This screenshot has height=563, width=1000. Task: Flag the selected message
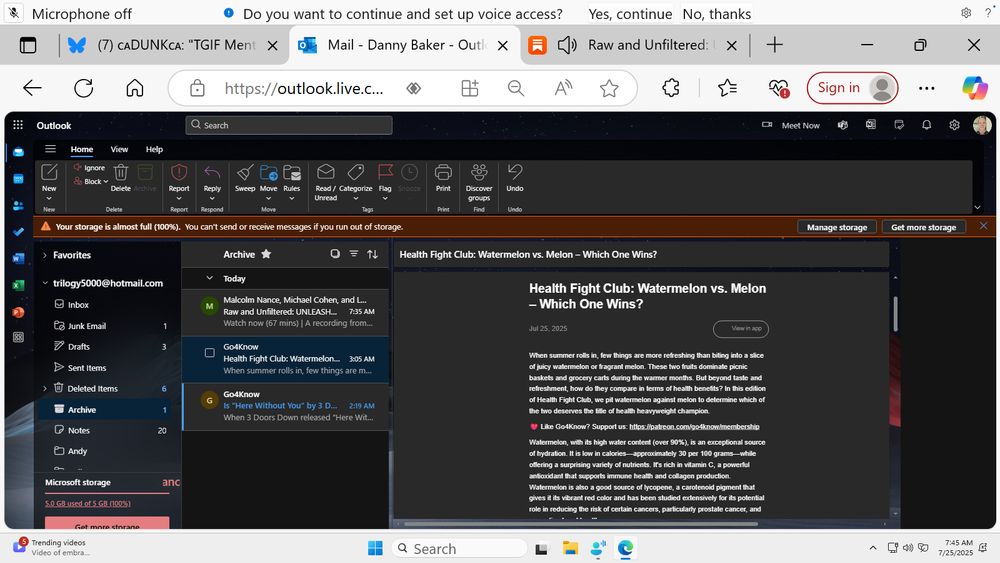click(385, 172)
